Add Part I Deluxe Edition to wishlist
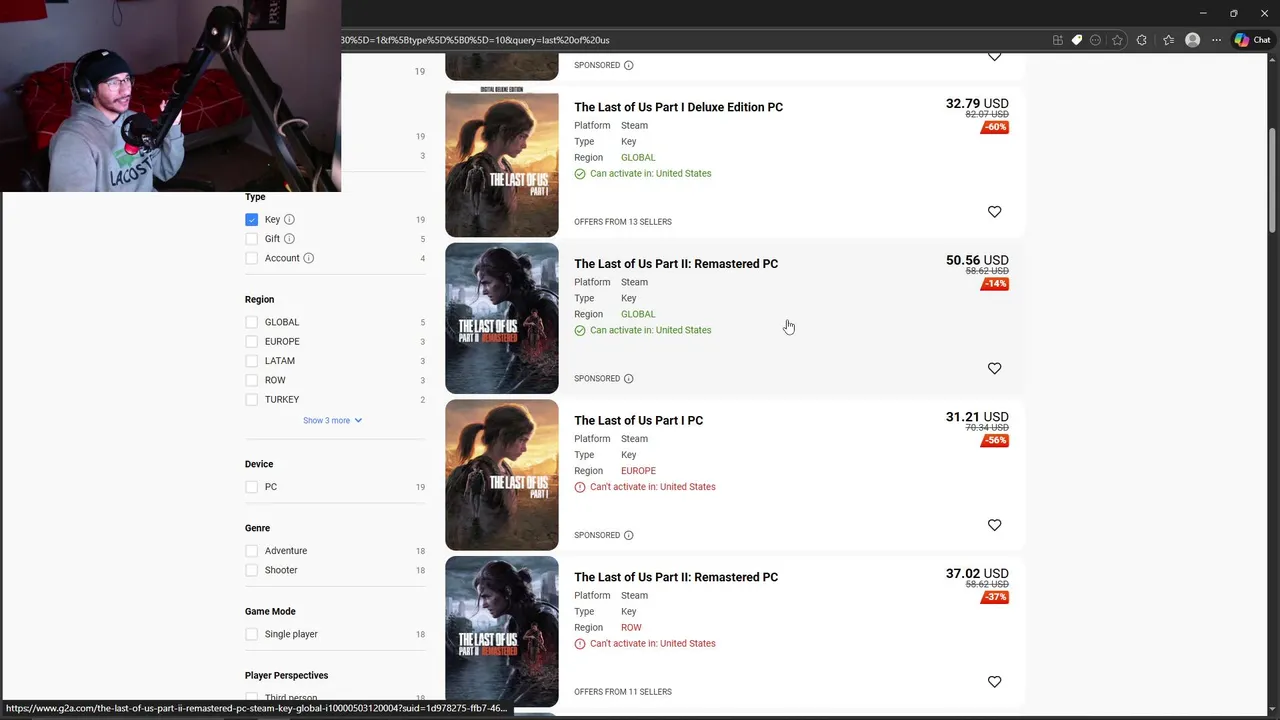 point(994,212)
